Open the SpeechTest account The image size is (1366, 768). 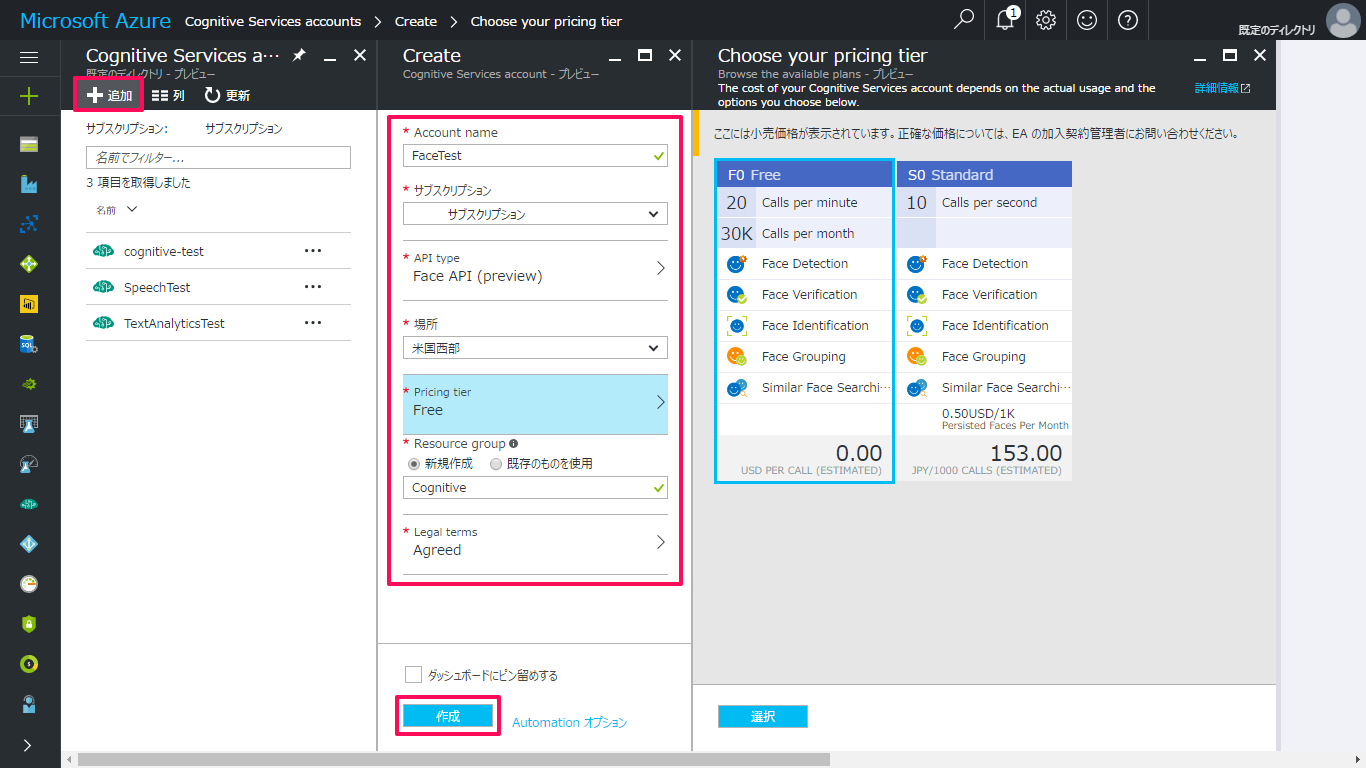coord(157,287)
